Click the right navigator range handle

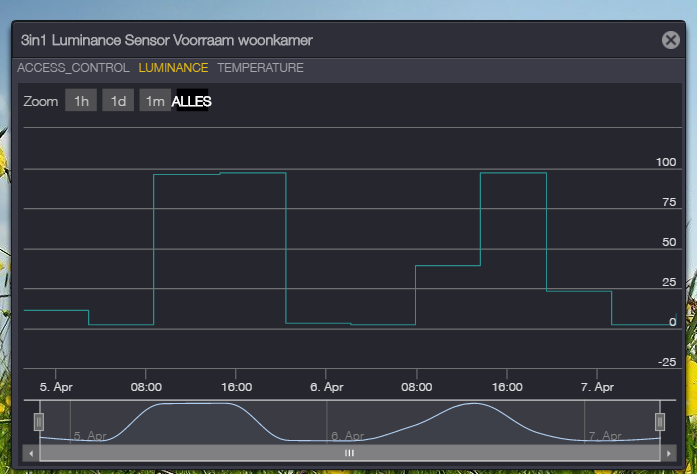(x=659, y=422)
